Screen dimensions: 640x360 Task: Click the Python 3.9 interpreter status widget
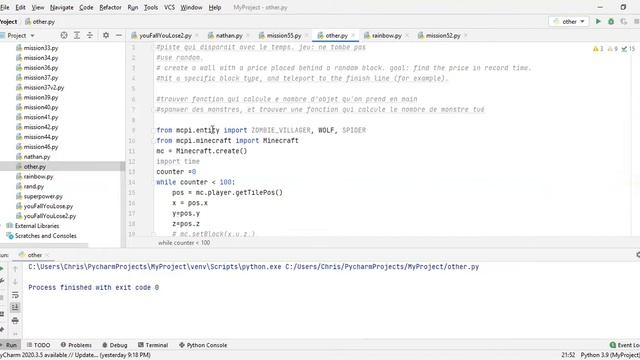click(x=610, y=355)
